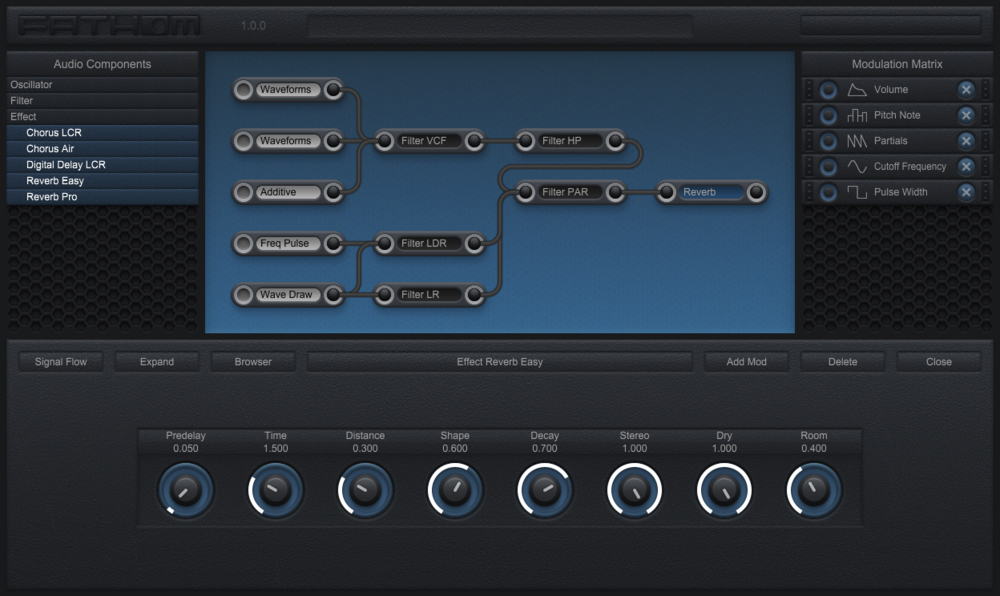Screen dimensions: 1000x596
Task: Select the Additive oscillator node
Action: [x=288, y=192]
